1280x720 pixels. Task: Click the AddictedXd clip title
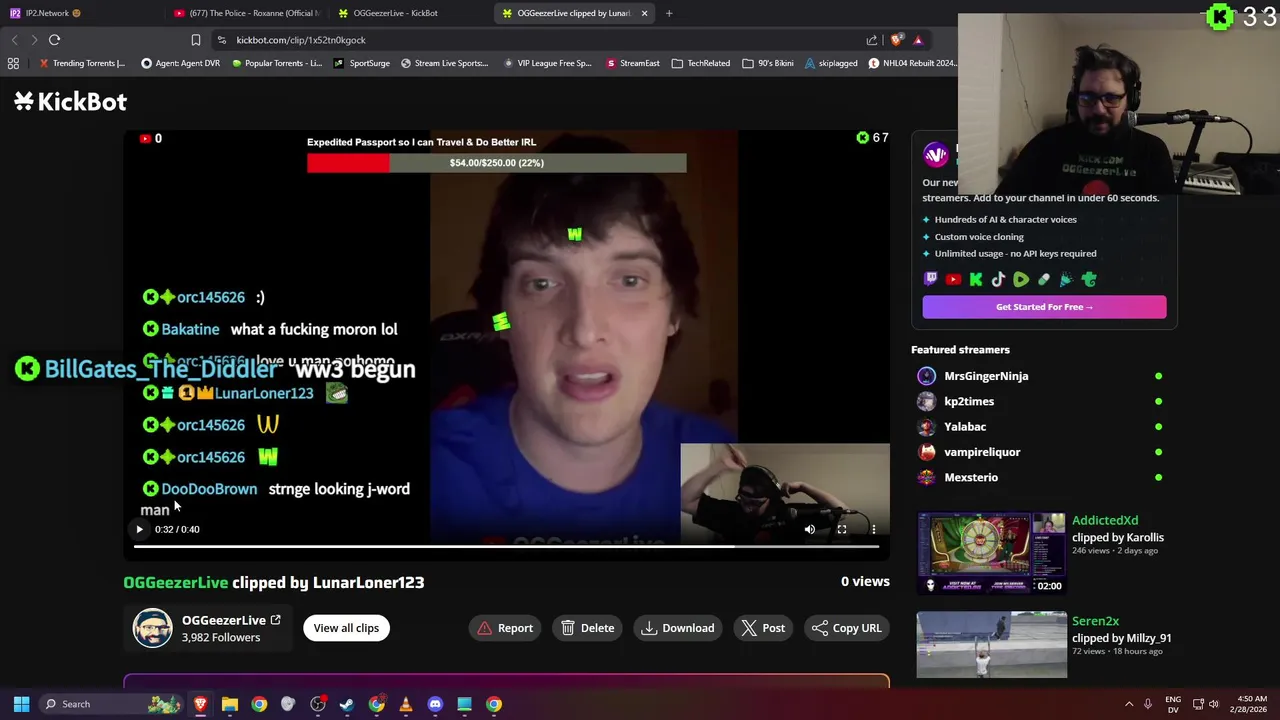(1105, 520)
